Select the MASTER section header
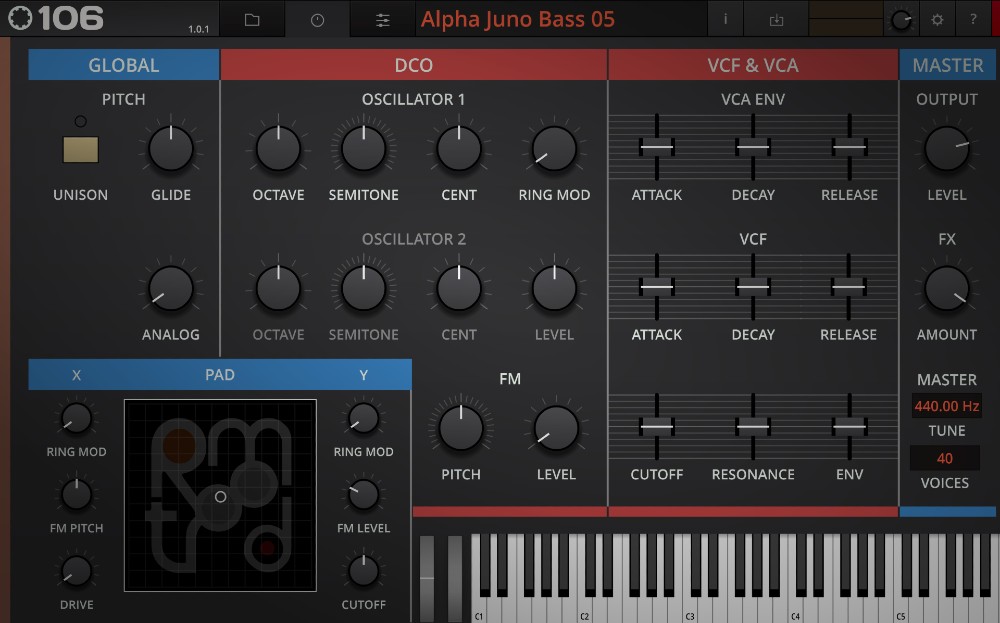This screenshot has height=623, width=1000. point(947,64)
